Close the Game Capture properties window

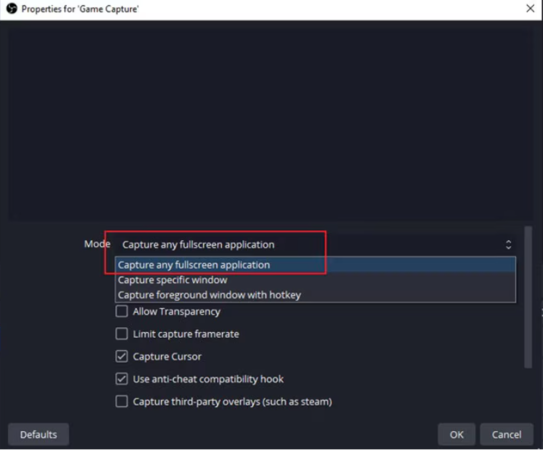[x=530, y=8]
